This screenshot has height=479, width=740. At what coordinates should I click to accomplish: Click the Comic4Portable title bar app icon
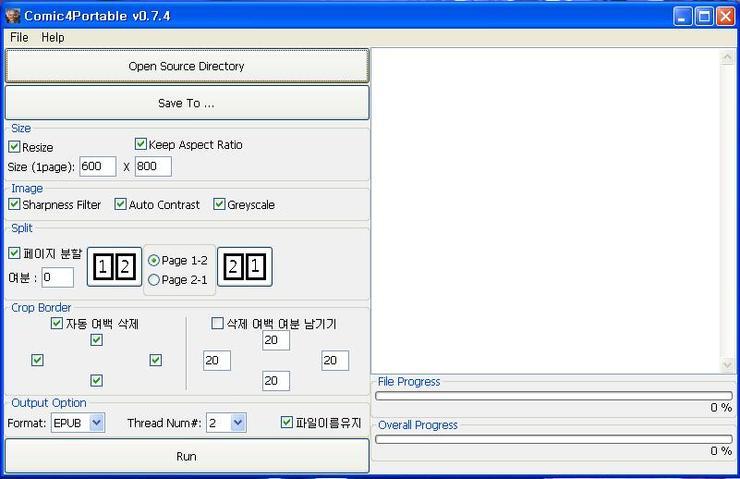click(x=13, y=15)
